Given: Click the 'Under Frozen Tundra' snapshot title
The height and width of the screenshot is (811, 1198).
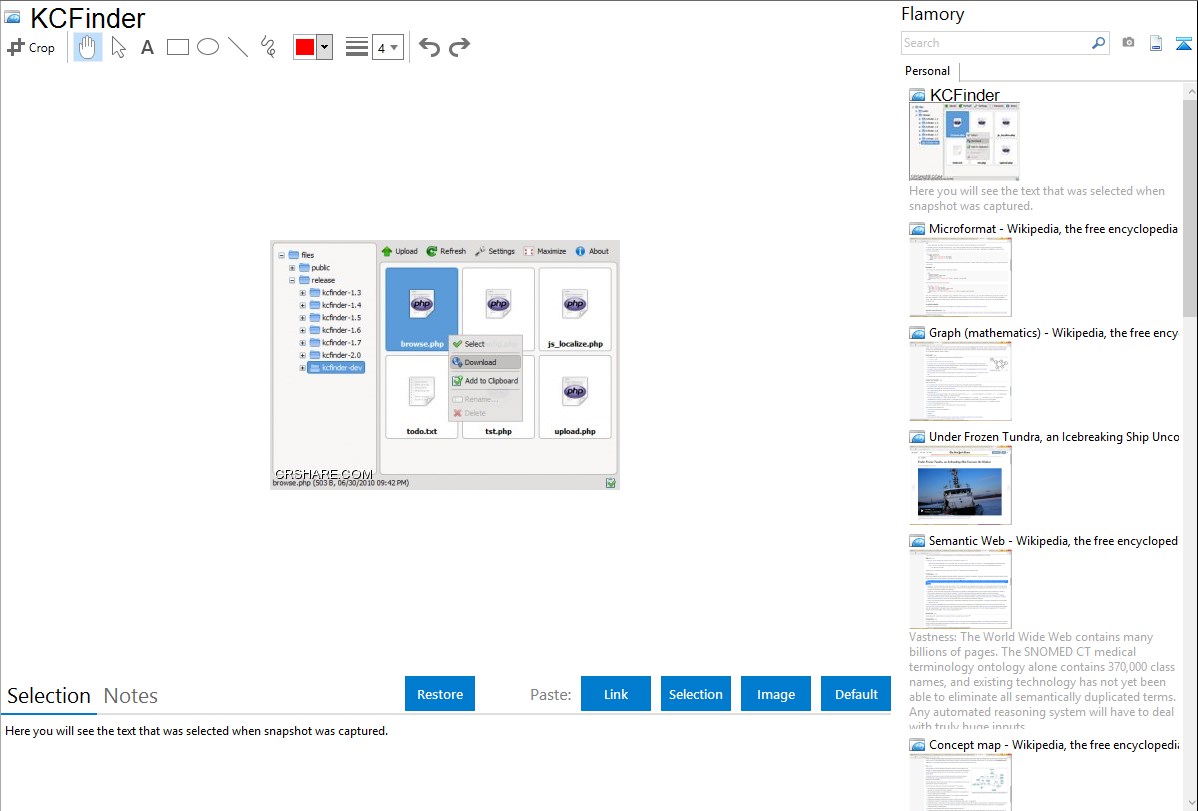Looking at the screenshot, I should point(1054,436).
